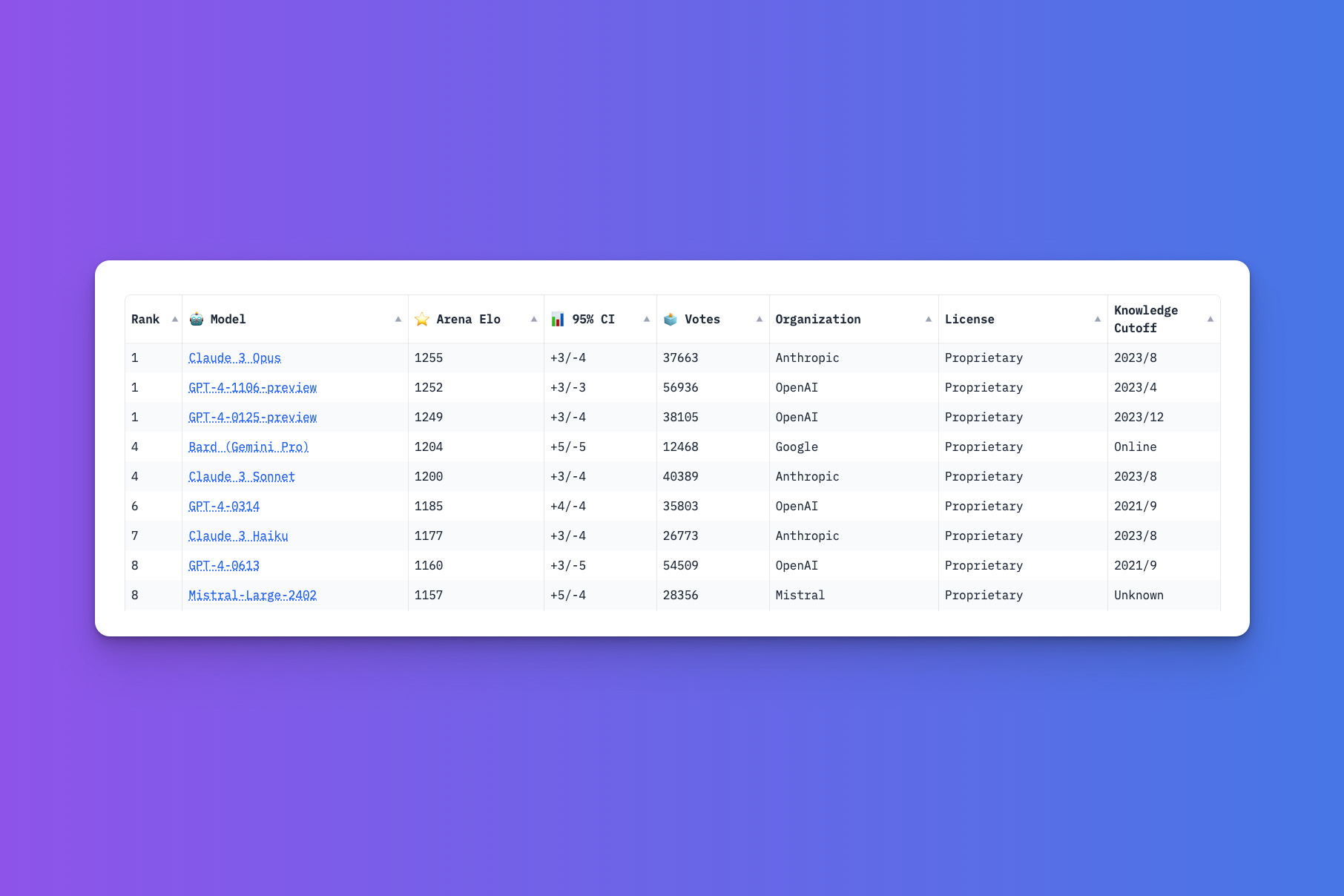The width and height of the screenshot is (1344, 896).
Task: Sort by Arena Elo using header arrow
Action: click(x=534, y=319)
